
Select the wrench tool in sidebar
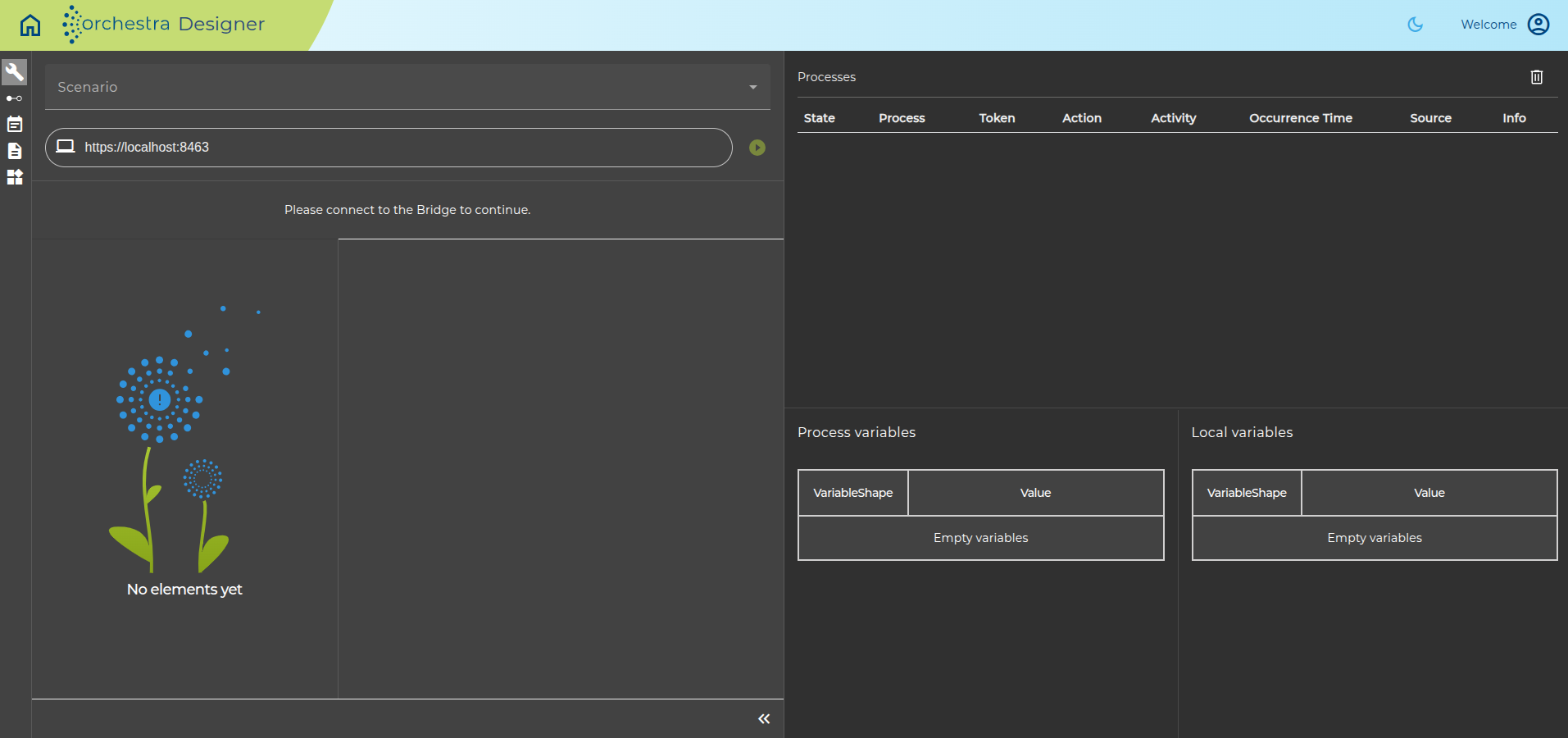pos(15,72)
